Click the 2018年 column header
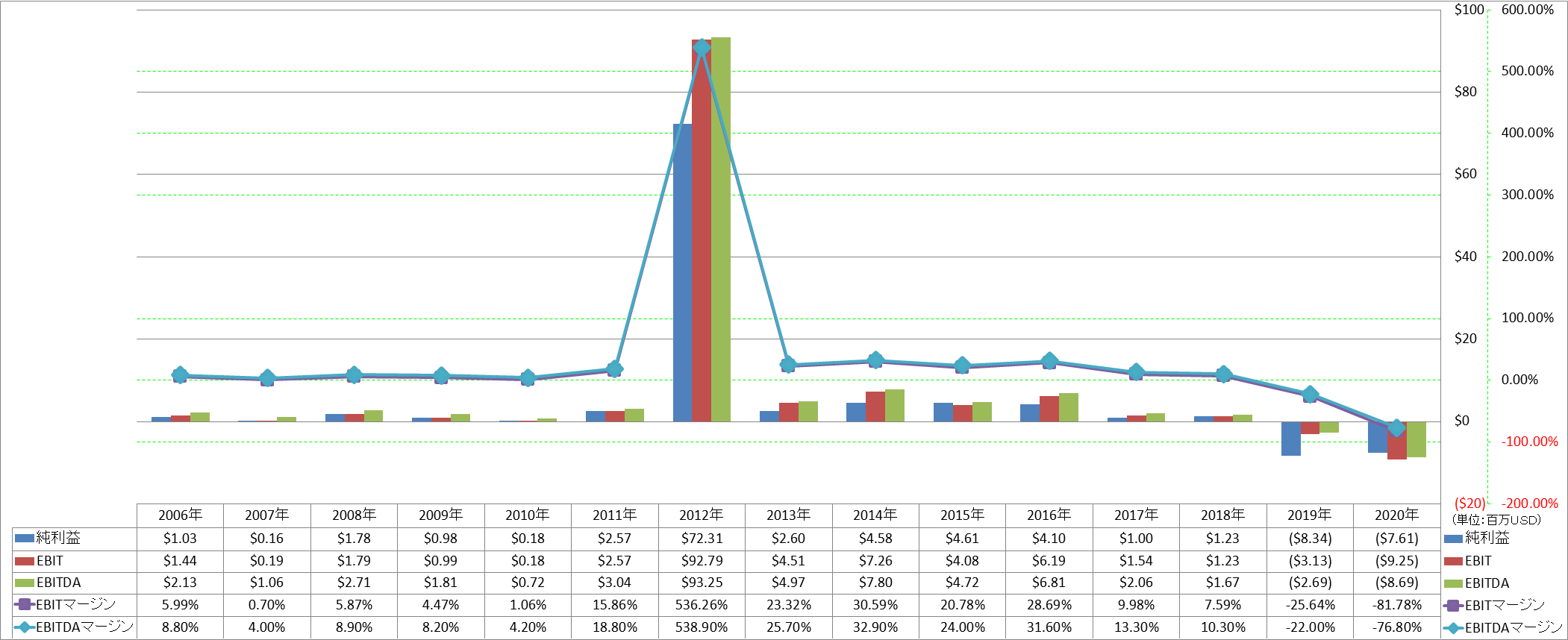Image resolution: width=1568 pixels, height=640 pixels. click(1223, 515)
